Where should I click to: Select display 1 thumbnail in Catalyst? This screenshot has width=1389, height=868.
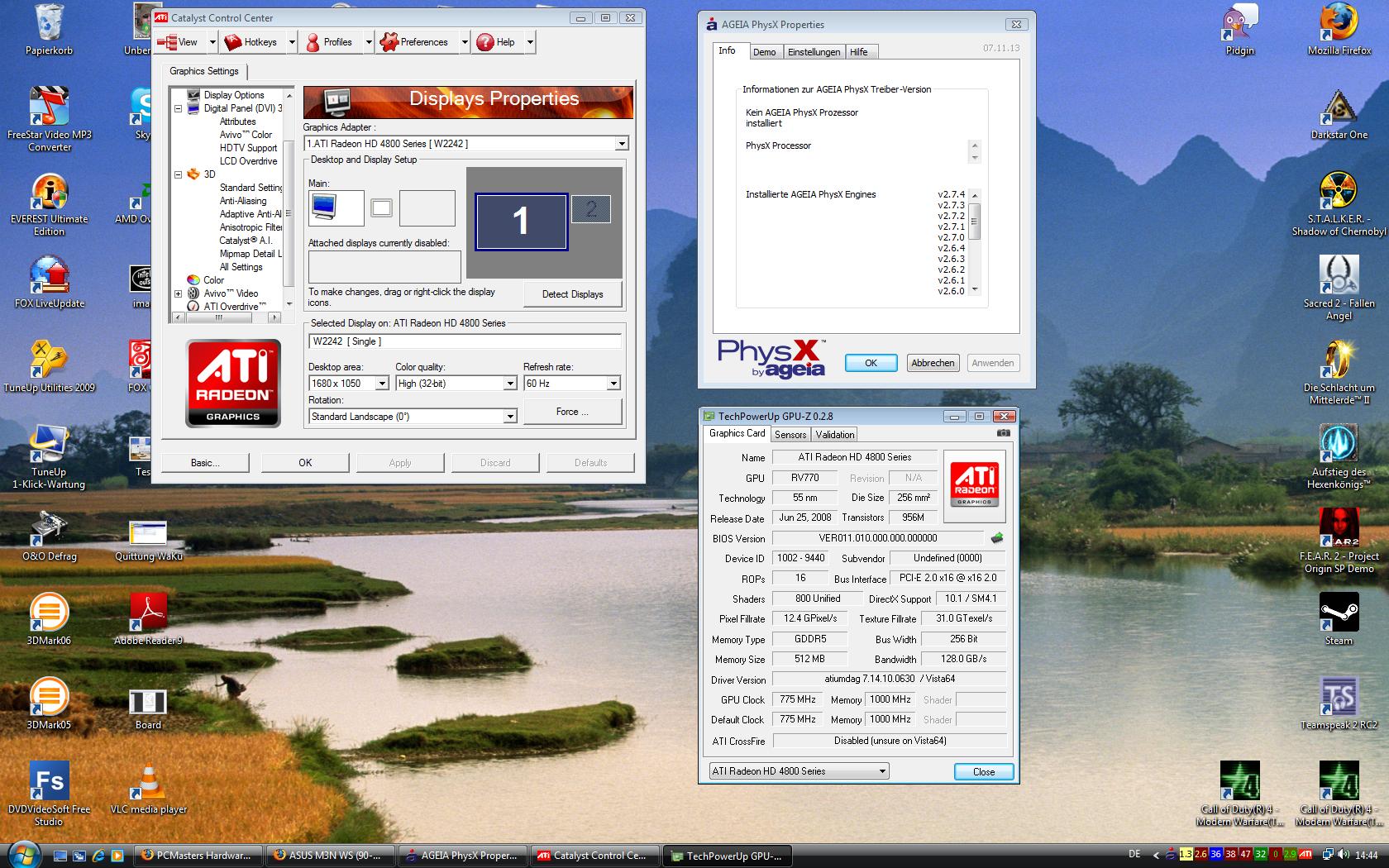click(x=521, y=221)
